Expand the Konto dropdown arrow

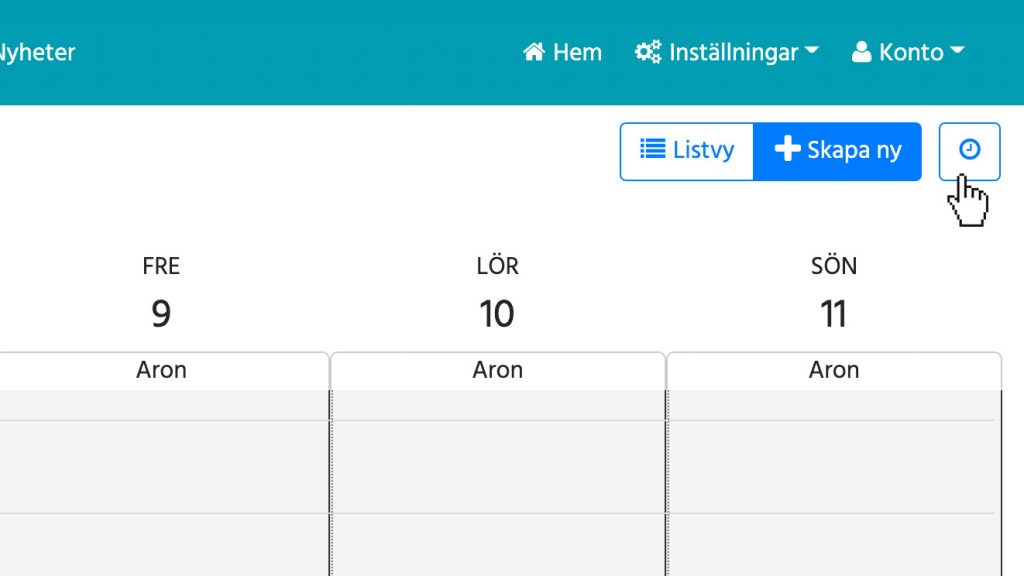coord(957,50)
